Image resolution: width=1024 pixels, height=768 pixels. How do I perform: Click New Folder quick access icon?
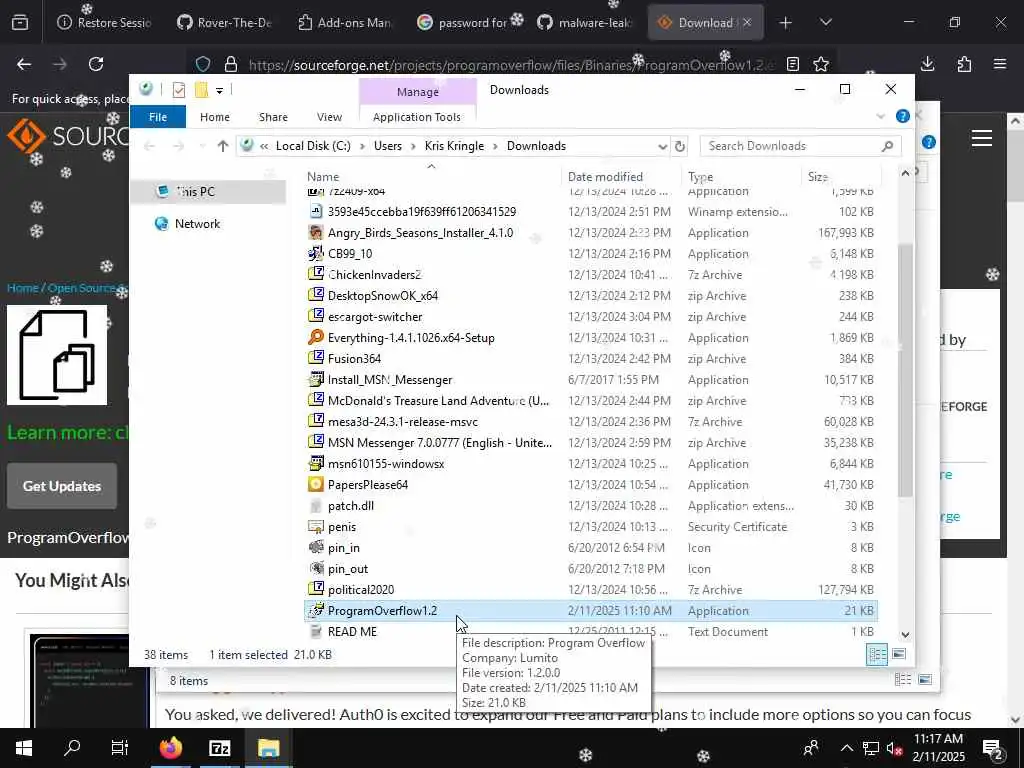[201, 90]
